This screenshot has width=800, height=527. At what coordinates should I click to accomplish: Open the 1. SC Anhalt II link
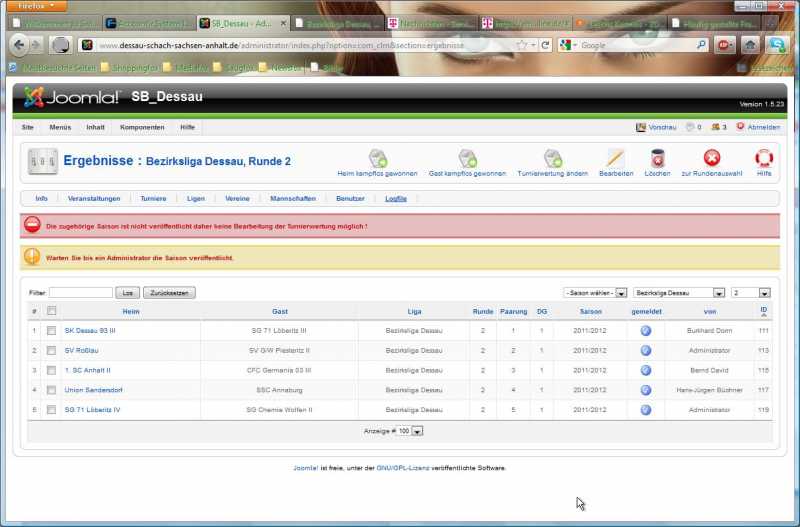coord(87,370)
